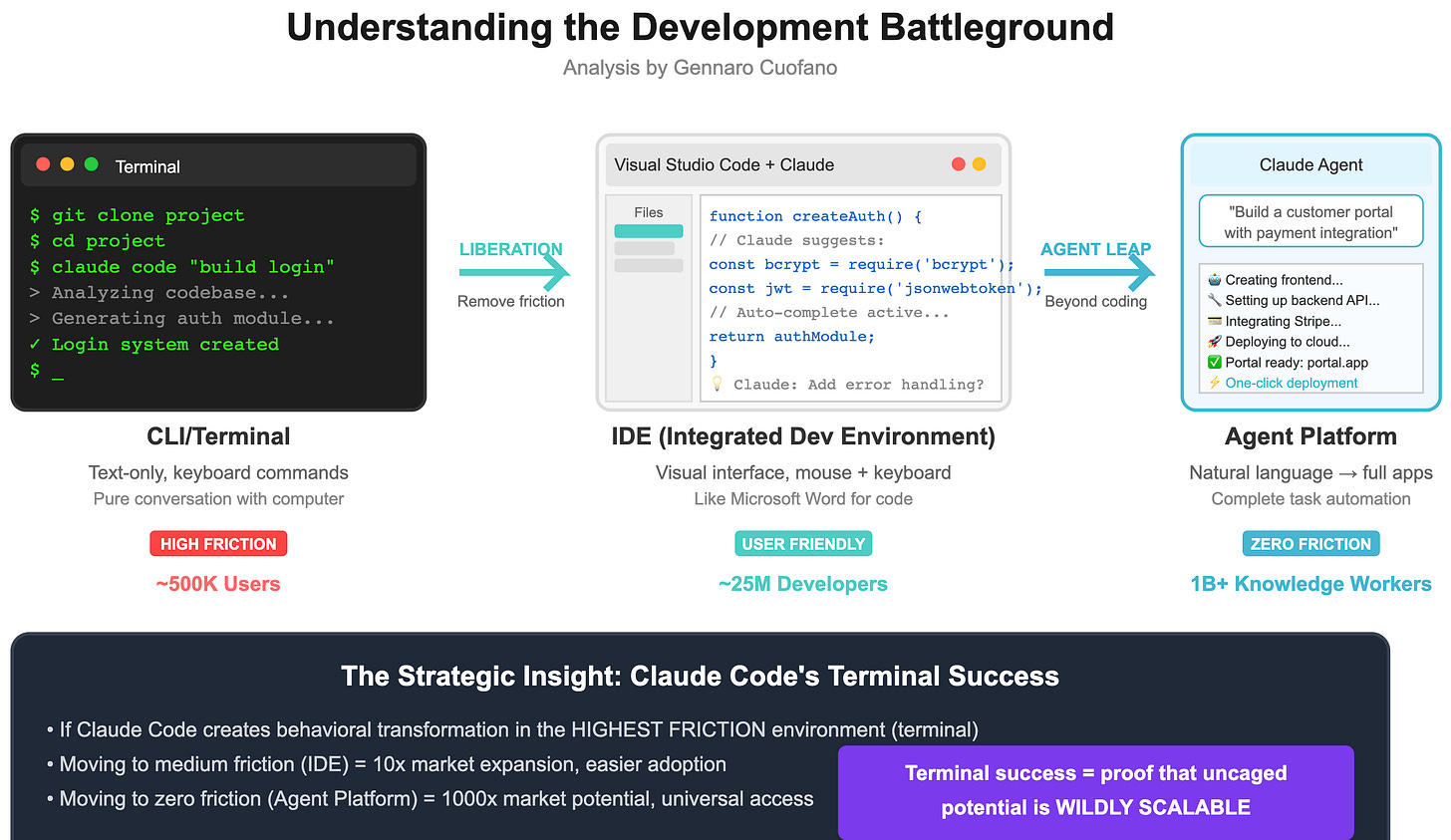Screen dimensions: 1451x840
Task: Click the HIGH FRICTION badge
Action: [218, 544]
